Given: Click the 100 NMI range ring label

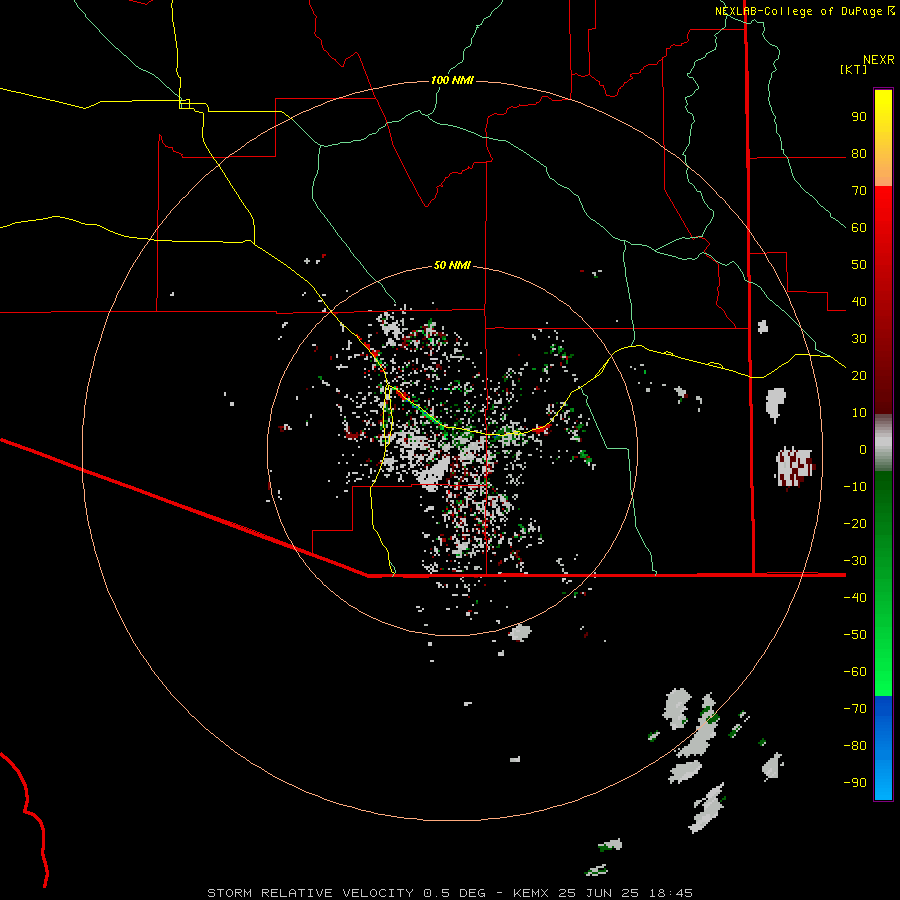Looking at the screenshot, I should click(x=452, y=80).
